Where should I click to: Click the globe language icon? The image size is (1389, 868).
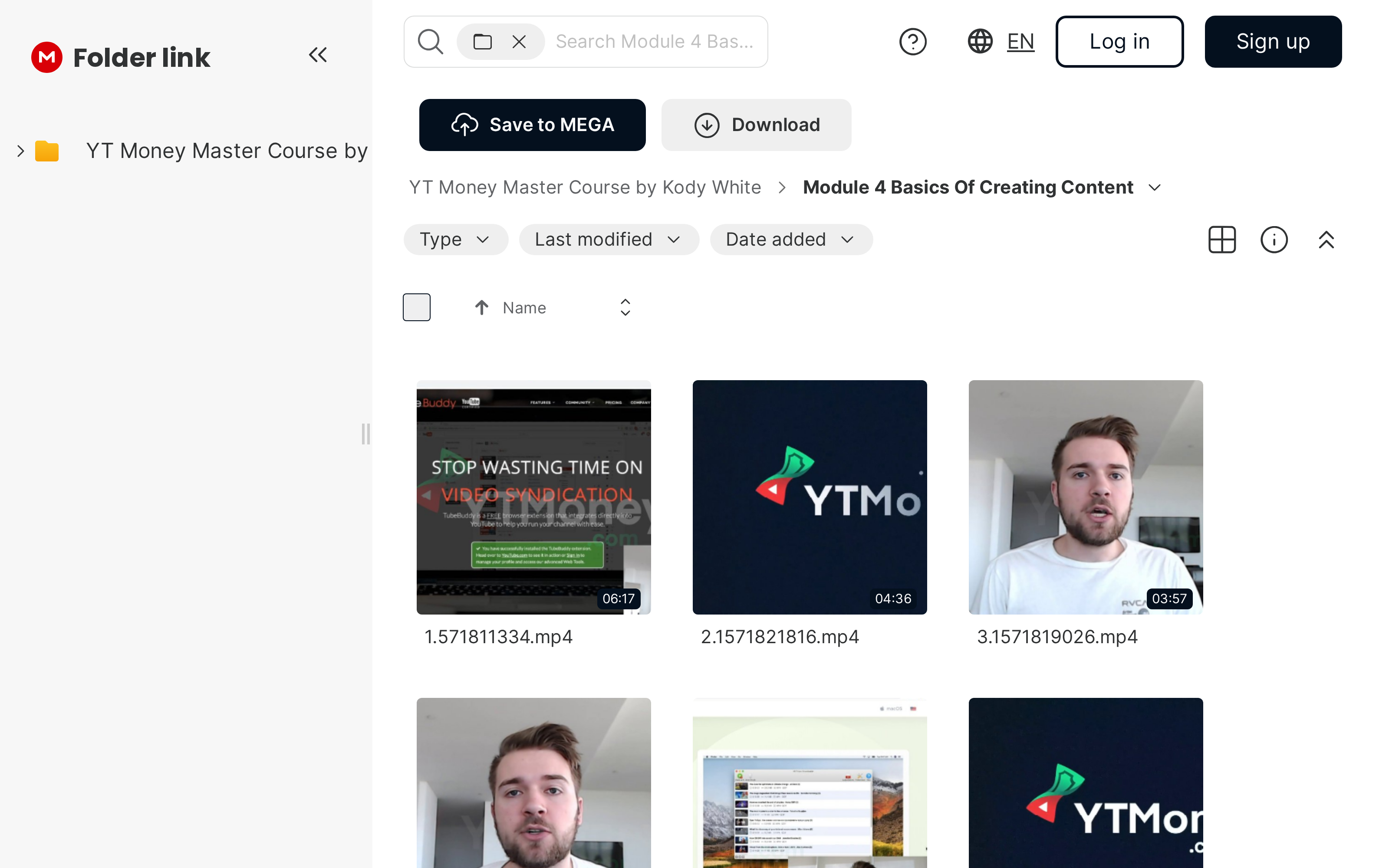click(x=980, y=42)
